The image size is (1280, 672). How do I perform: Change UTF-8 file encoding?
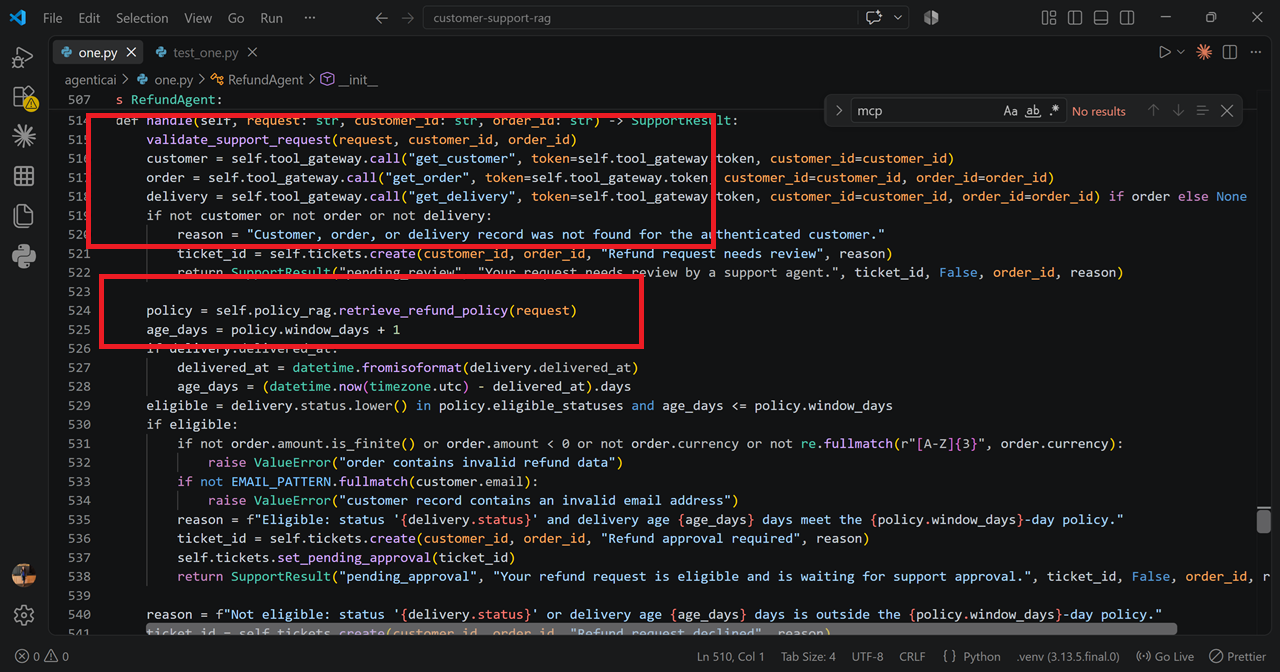[x=866, y=657]
